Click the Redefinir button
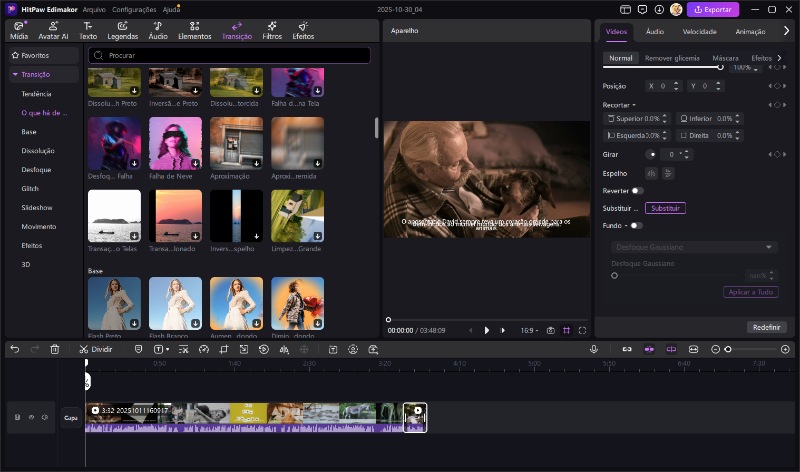 point(766,327)
